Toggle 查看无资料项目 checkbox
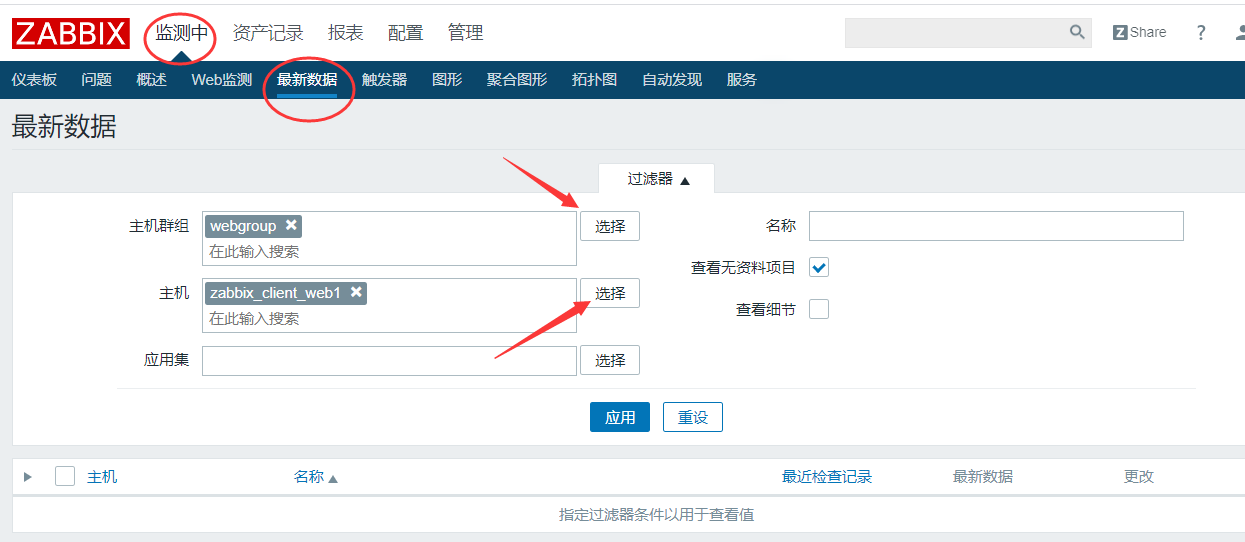This screenshot has height=542, width=1245. [819, 268]
